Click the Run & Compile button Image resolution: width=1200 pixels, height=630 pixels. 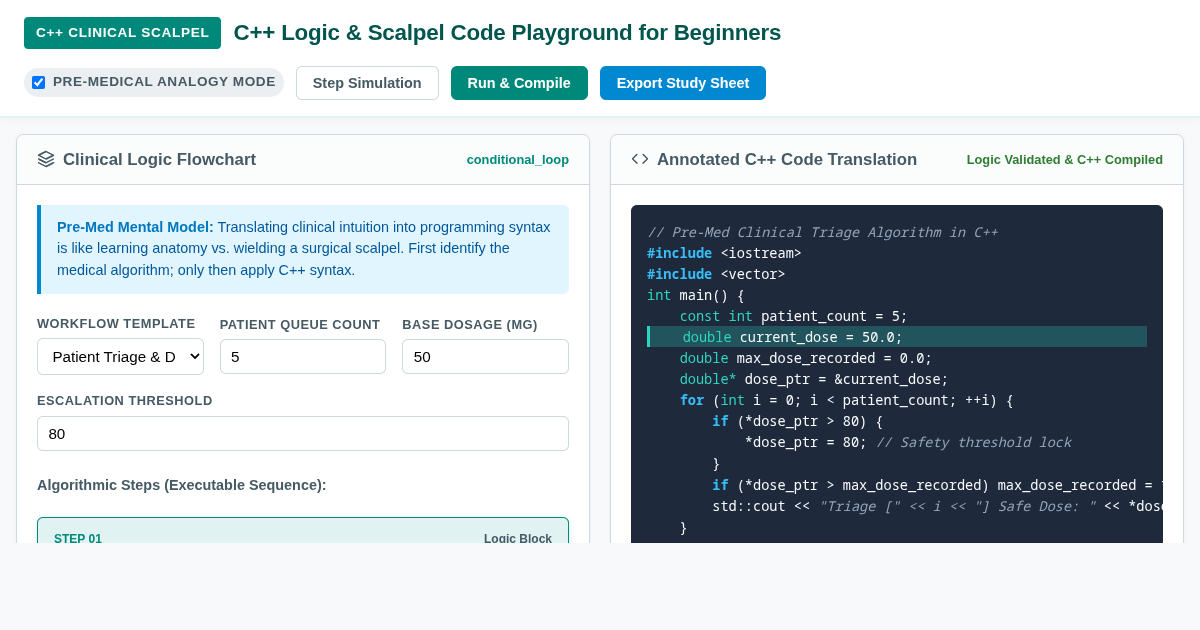[x=519, y=83]
